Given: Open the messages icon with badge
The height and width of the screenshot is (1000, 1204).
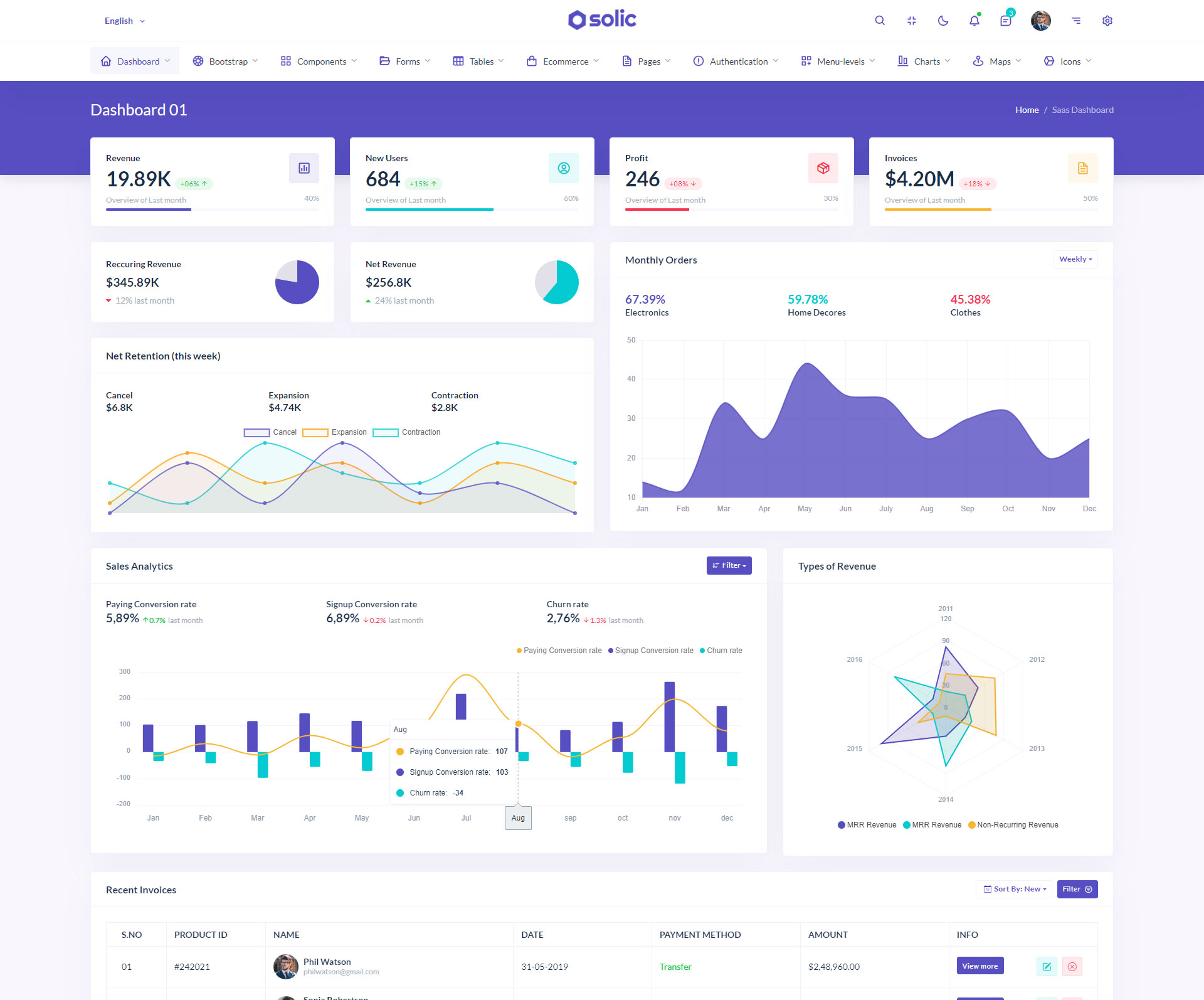Looking at the screenshot, I should coord(1006,21).
